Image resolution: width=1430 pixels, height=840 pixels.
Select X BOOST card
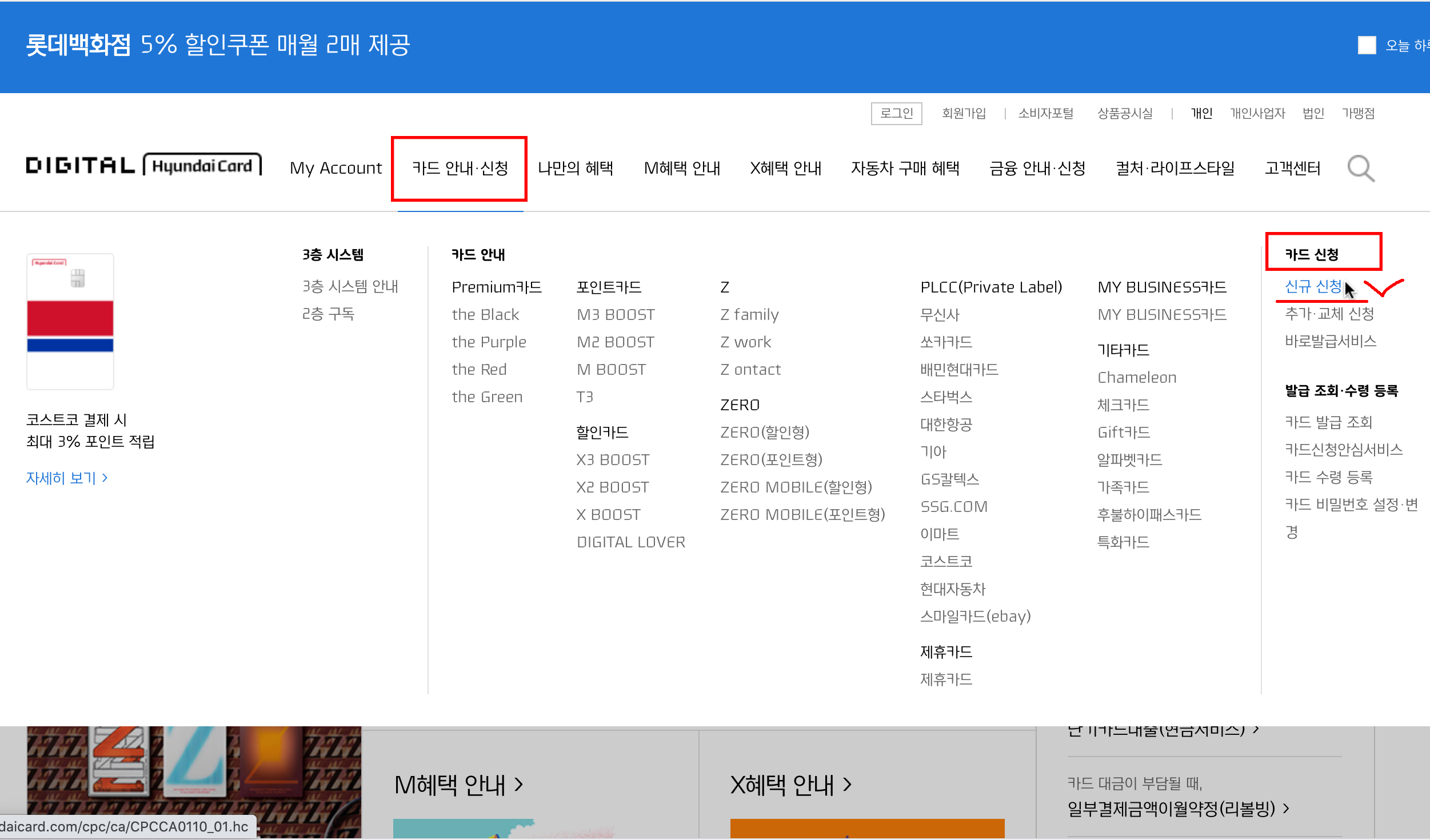(608, 514)
